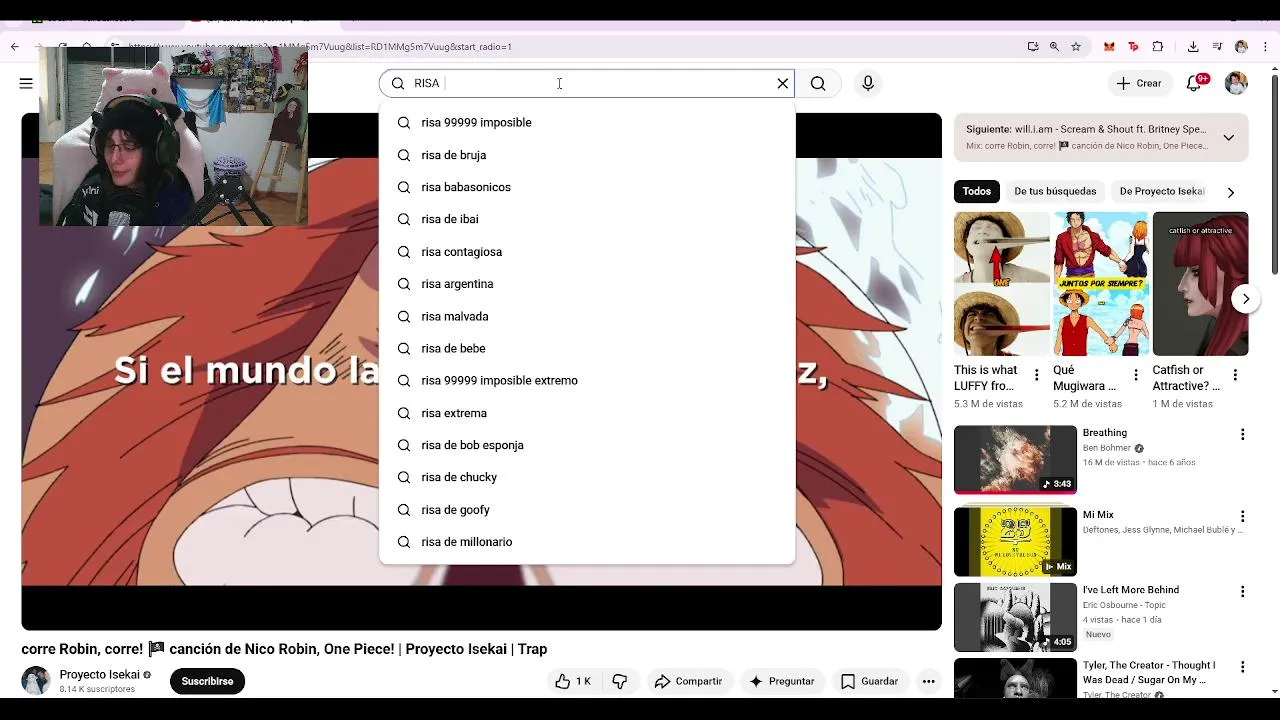
Task: Open options for "Qué Mugiwara" short
Action: point(1135,375)
